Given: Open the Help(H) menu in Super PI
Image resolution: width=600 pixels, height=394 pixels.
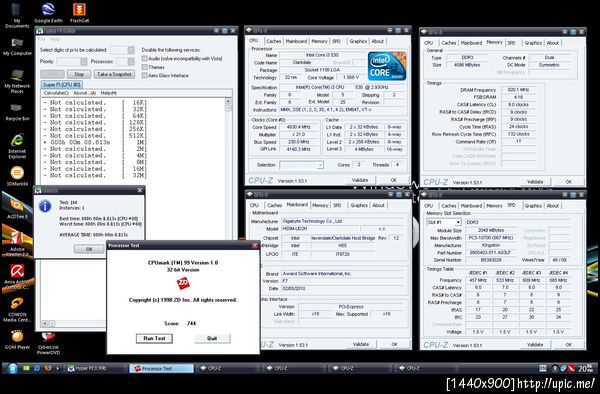Looking at the screenshot, I should coord(109,93).
